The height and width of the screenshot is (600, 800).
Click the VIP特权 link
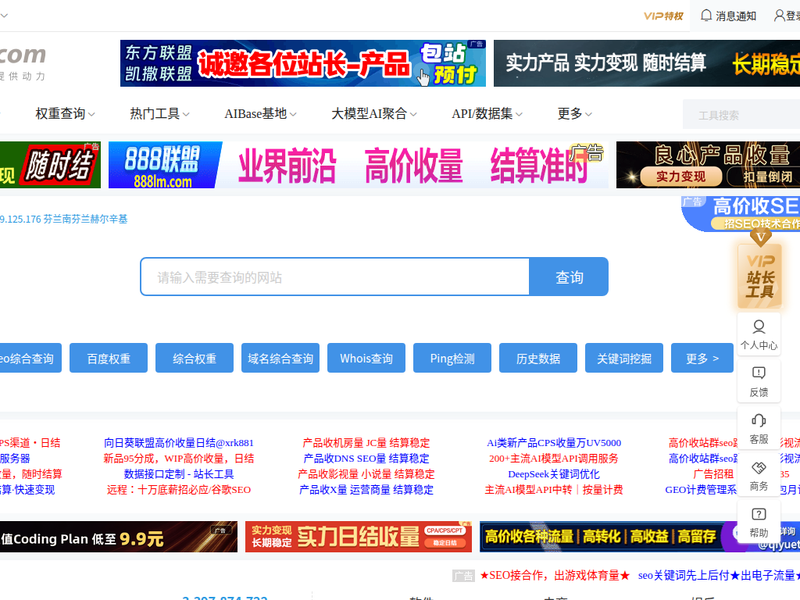pos(663,16)
